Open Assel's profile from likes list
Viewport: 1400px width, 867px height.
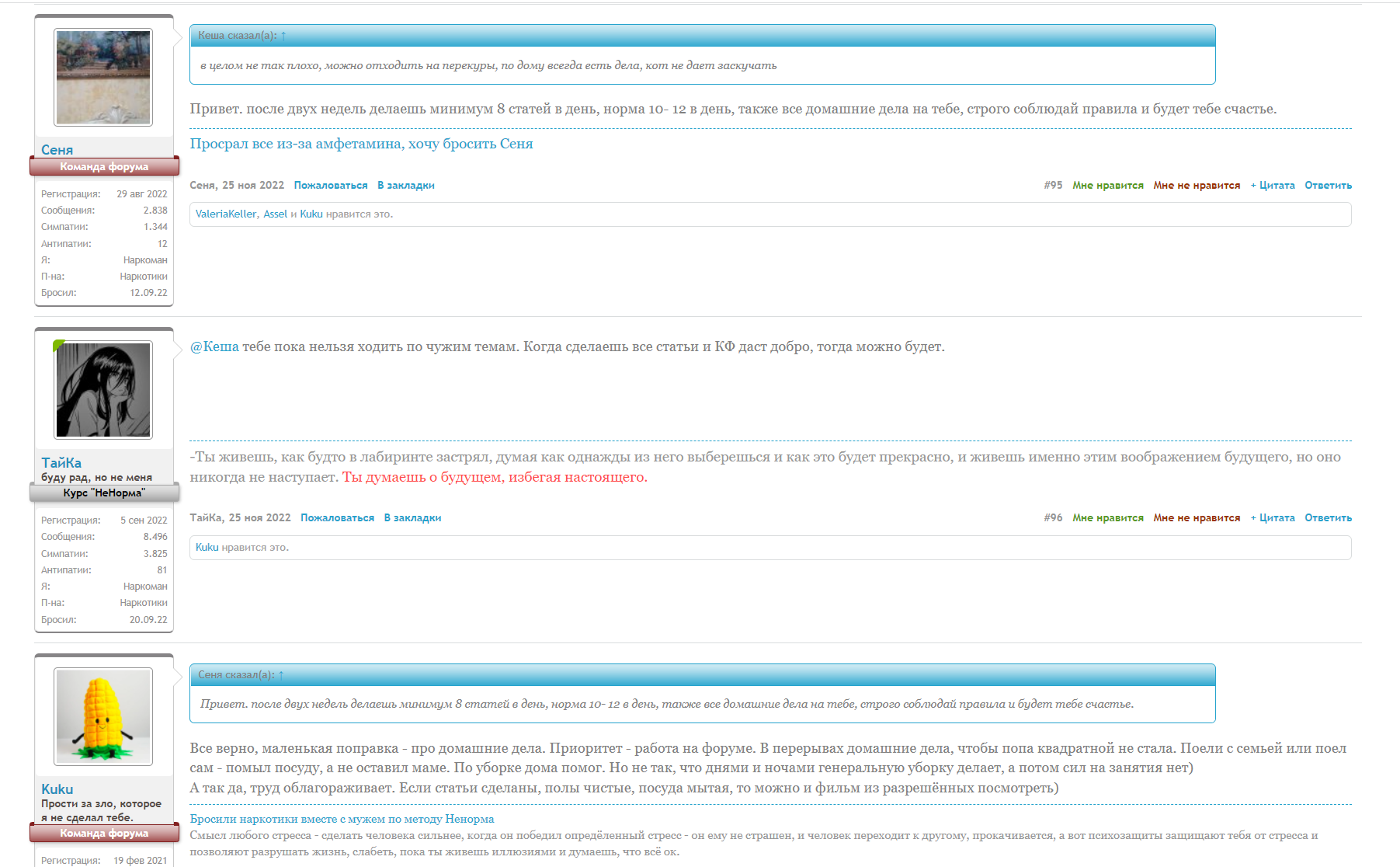(x=275, y=214)
